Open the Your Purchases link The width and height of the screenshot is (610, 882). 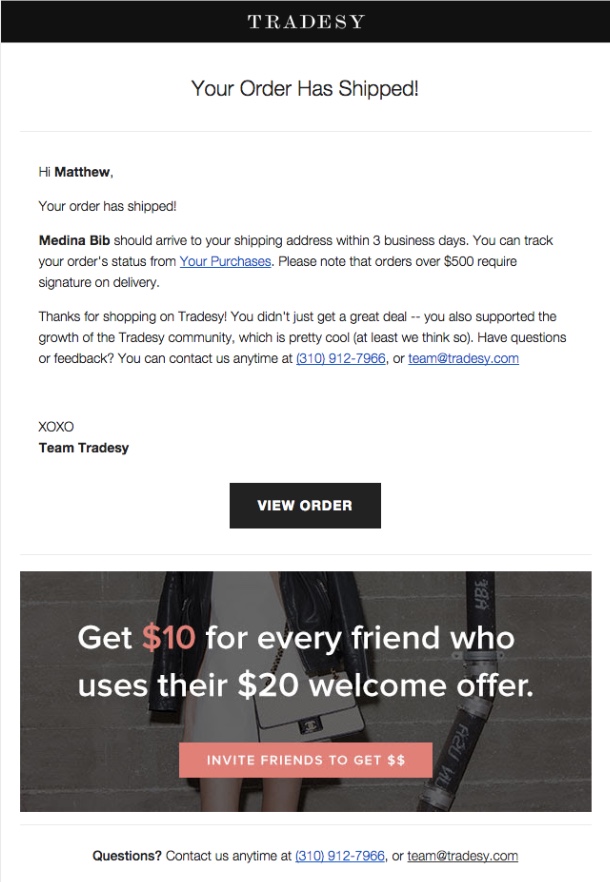(x=225, y=262)
